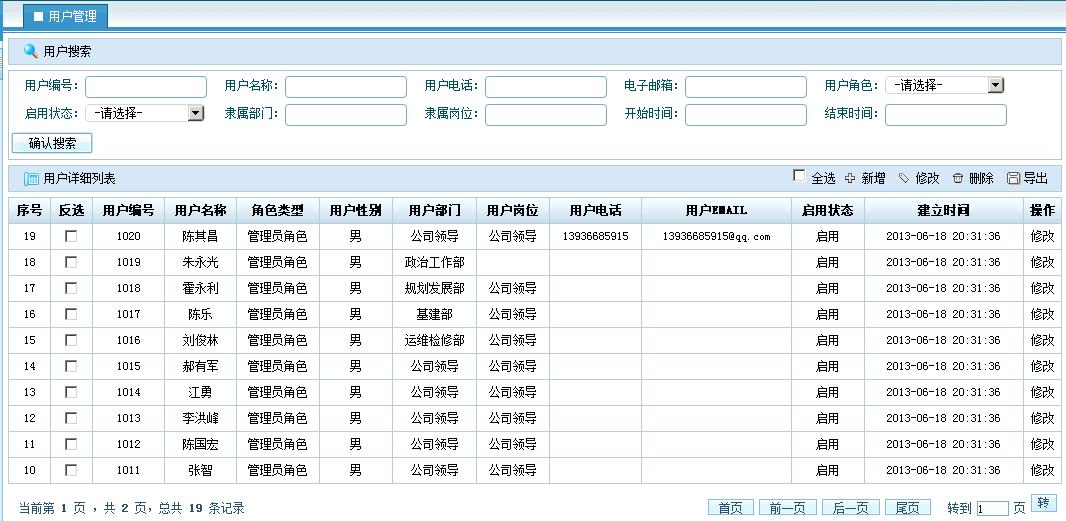Check the box for user 陈其昌

(x=71, y=236)
